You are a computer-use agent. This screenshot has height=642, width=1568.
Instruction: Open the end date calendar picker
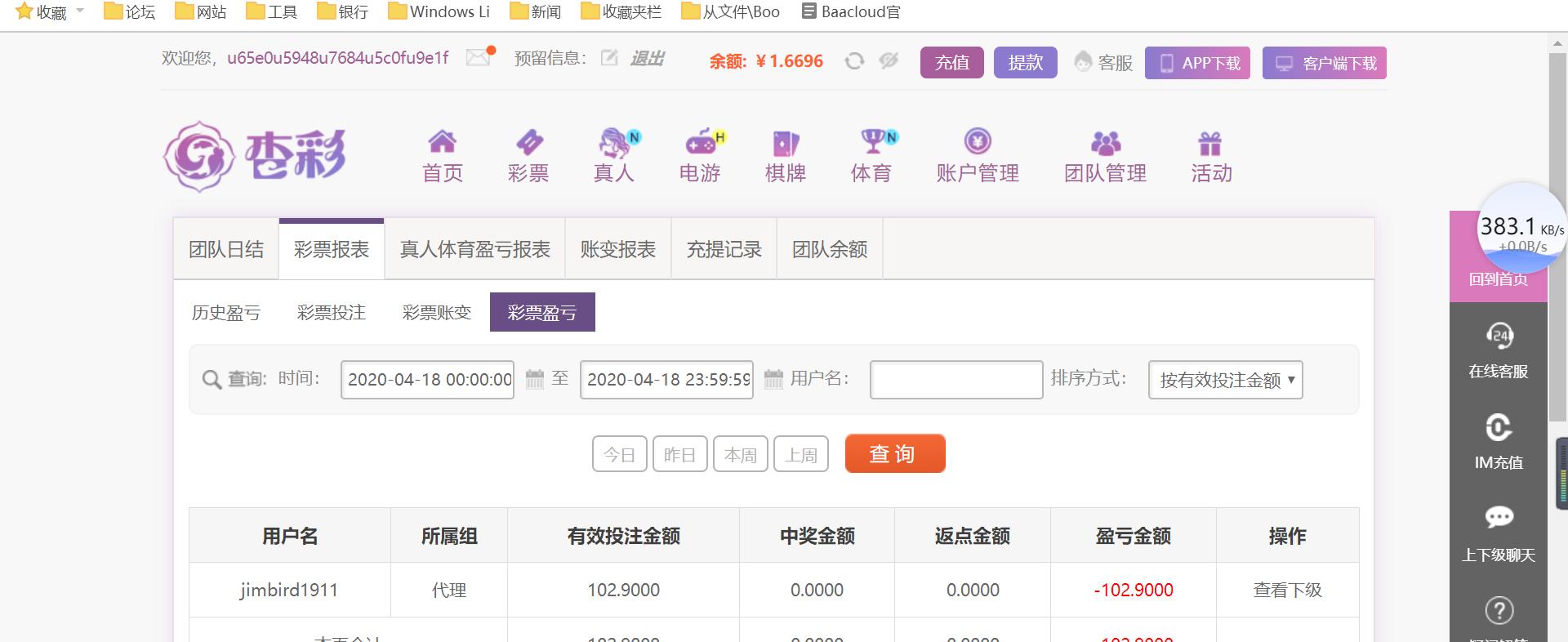point(773,379)
